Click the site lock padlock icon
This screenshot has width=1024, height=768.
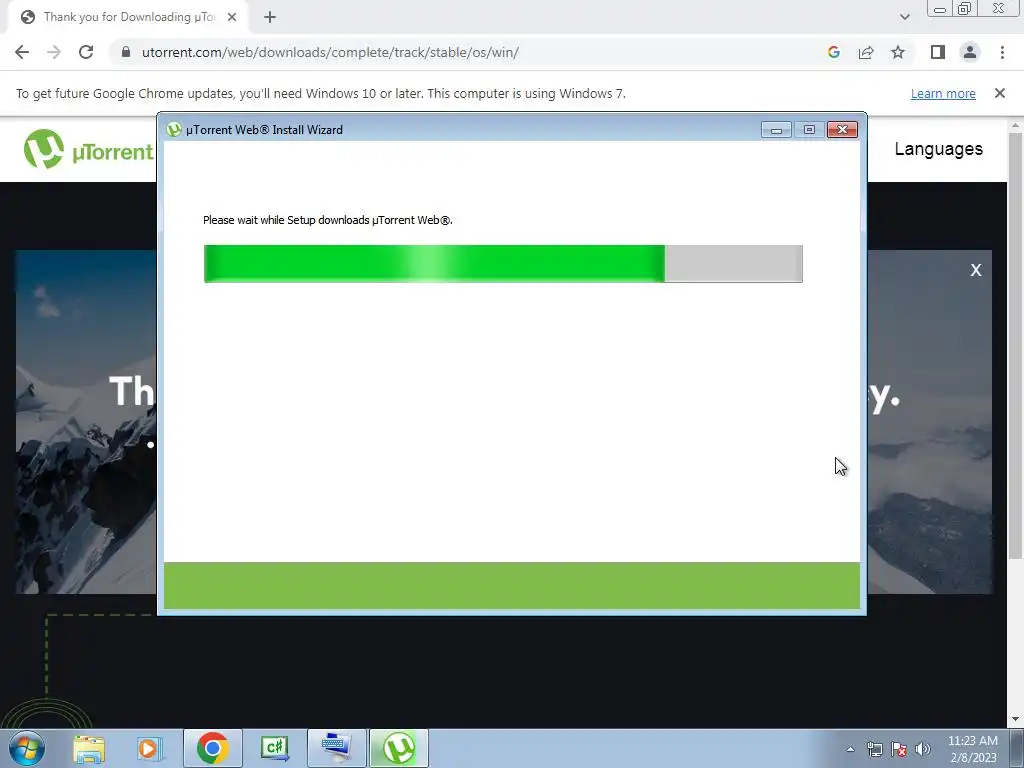pyautogui.click(x=126, y=52)
